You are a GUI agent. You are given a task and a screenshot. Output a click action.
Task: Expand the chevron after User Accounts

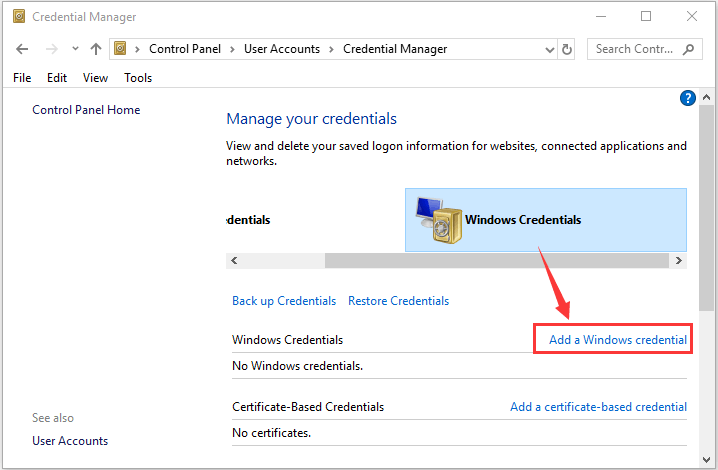[x=331, y=49]
